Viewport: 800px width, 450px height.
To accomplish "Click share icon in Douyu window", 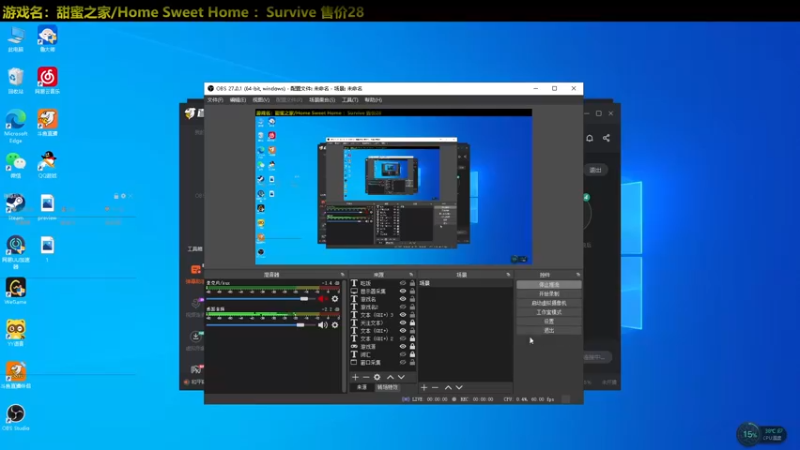I will (x=606, y=138).
